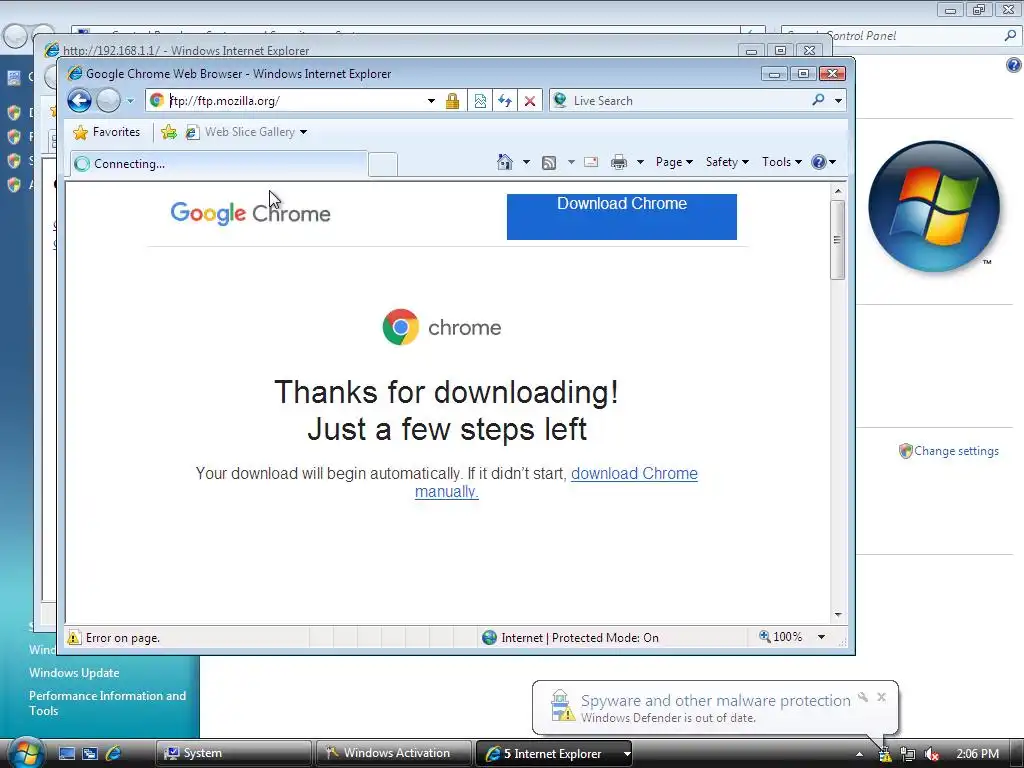Viewport: 1024px width, 768px height.
Task: Click the chrome logo in page center
Action: [441, 327]
